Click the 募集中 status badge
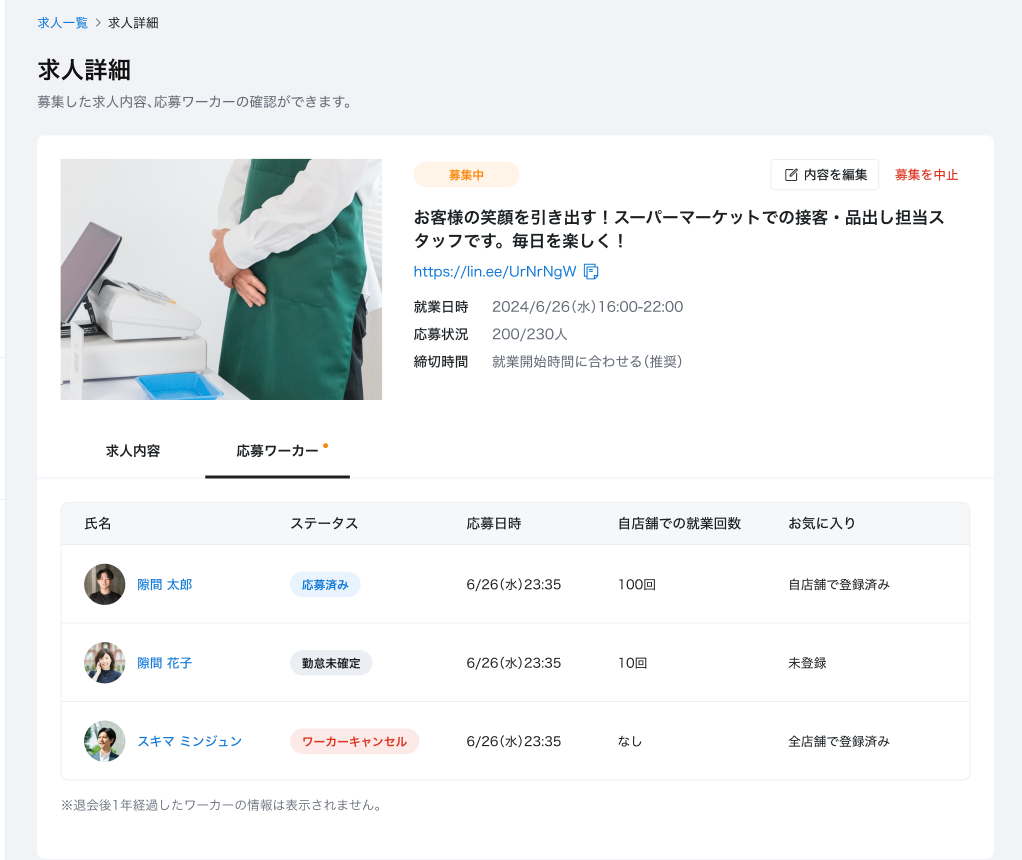Screen dimensions: 1022x860 [x=466, y=175]
